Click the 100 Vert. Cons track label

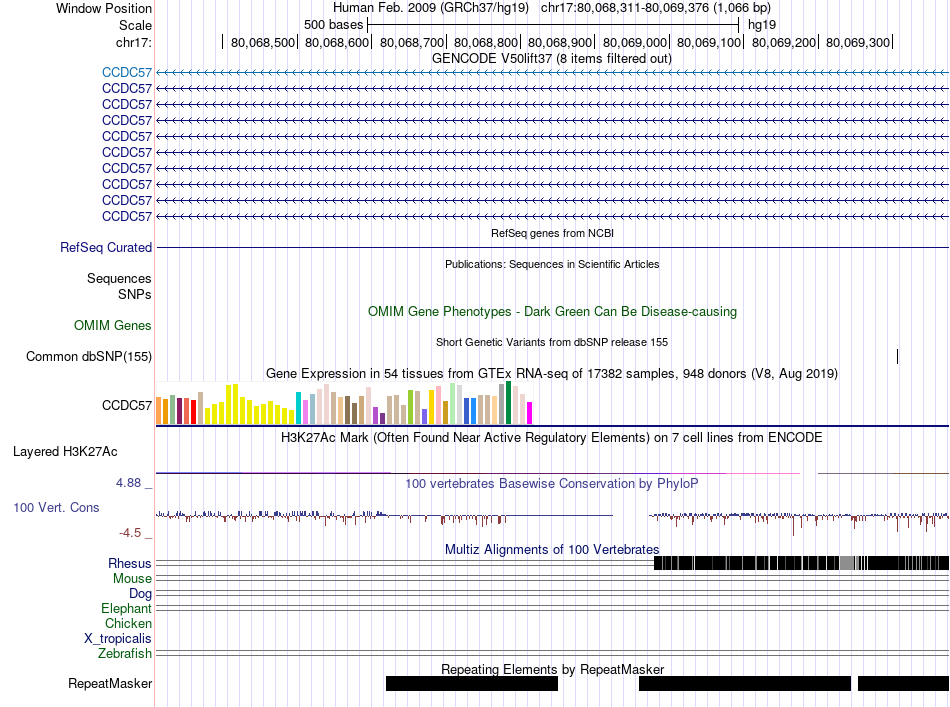[56, 508]
